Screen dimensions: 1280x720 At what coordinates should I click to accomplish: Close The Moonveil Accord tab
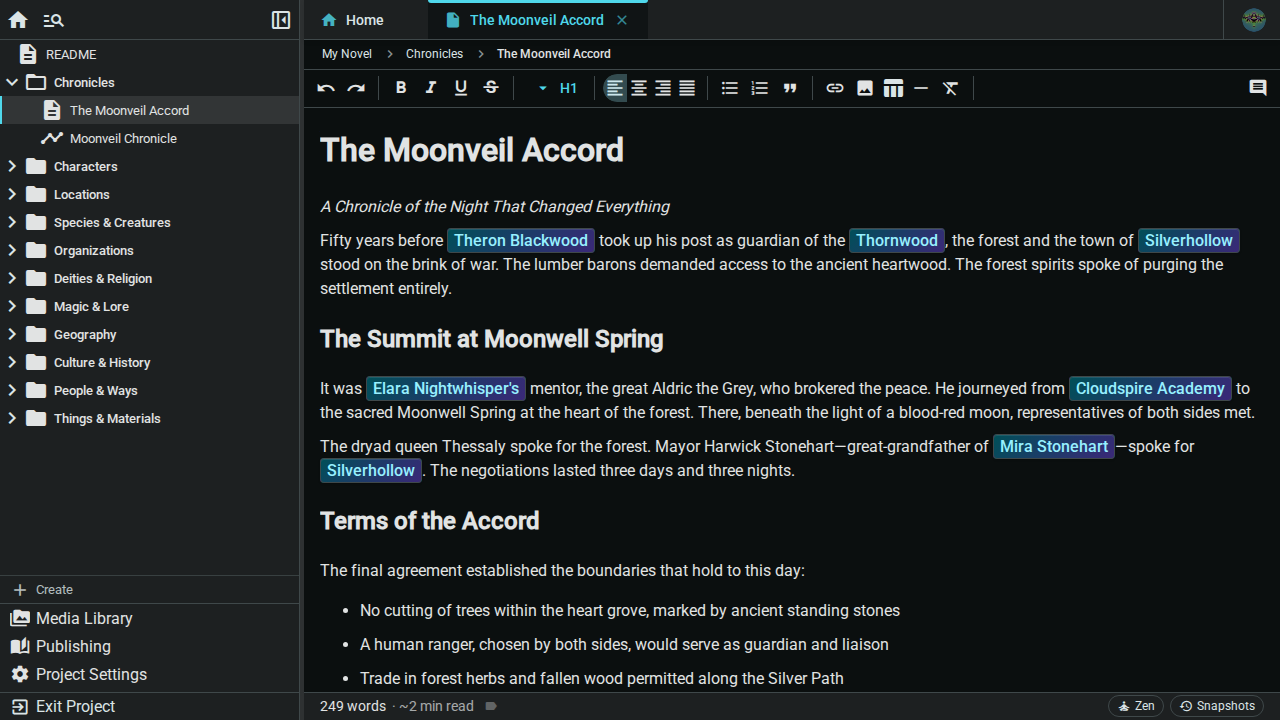pos(622,20)
